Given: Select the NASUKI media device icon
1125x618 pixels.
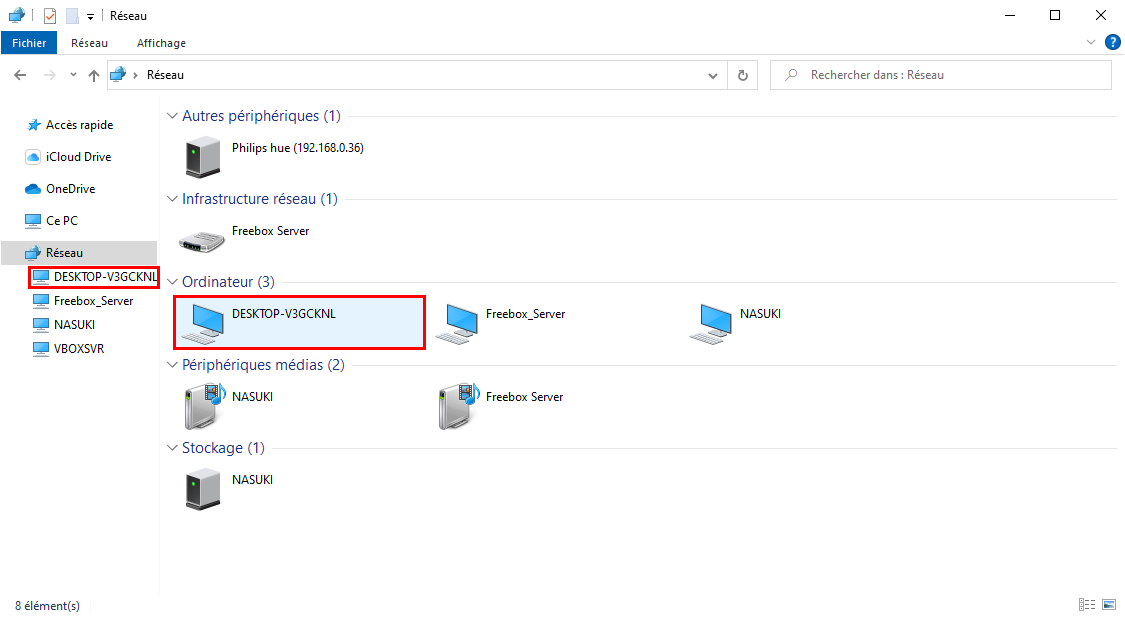Looking at the screenshot, I should (x=204, y=406).
